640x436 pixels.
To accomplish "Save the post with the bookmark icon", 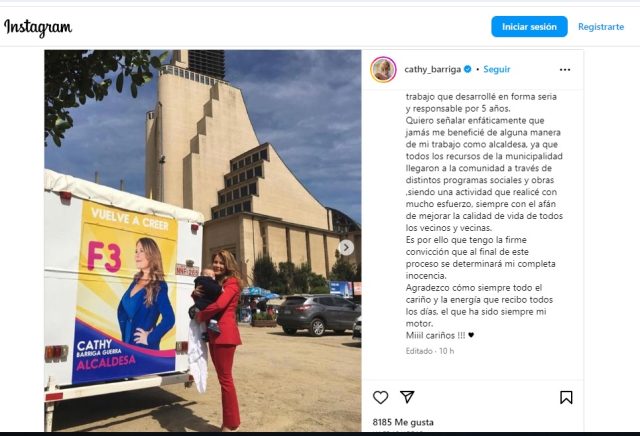I will (x=566, y=397).
